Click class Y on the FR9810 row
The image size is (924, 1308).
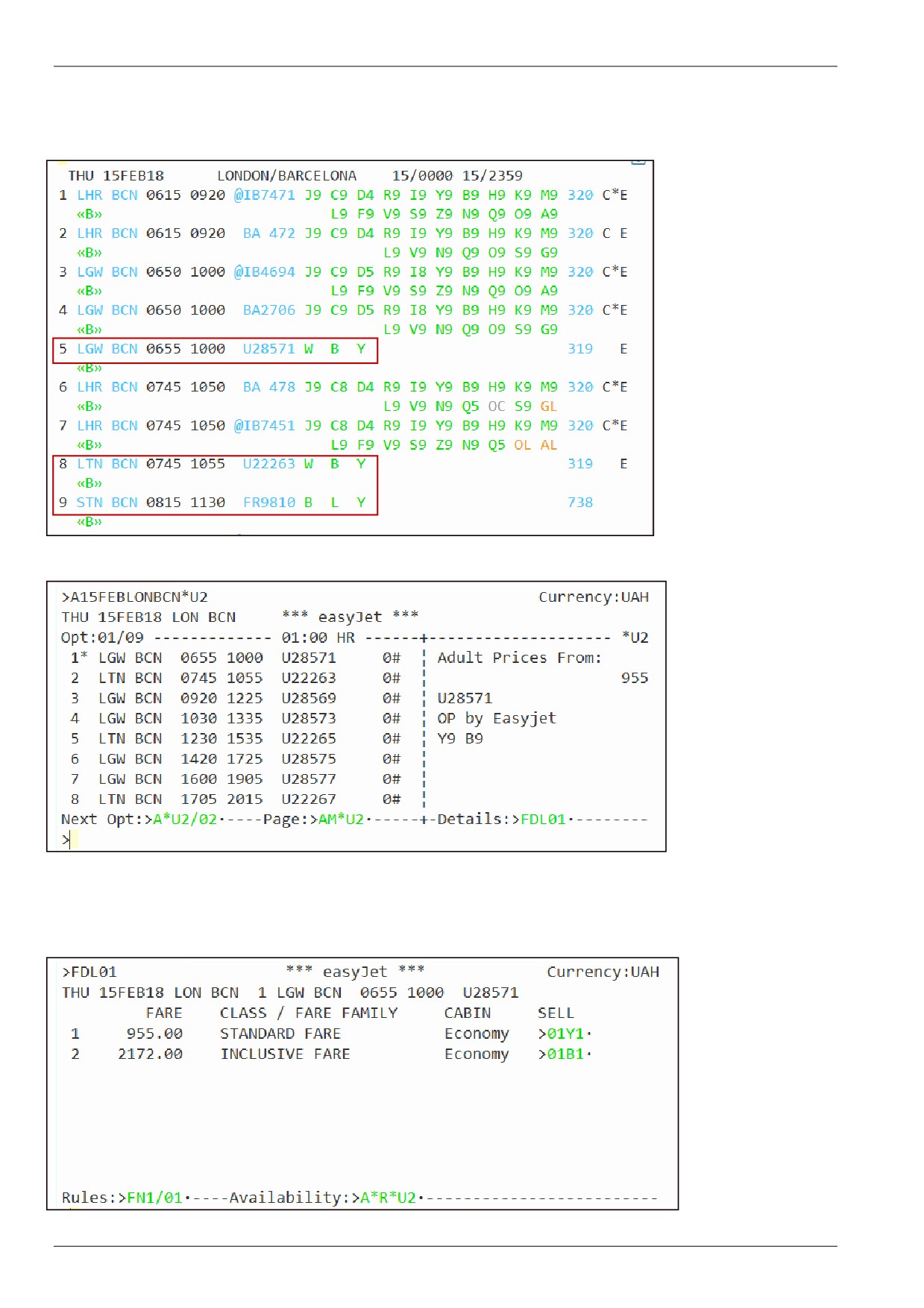(361, 503)
